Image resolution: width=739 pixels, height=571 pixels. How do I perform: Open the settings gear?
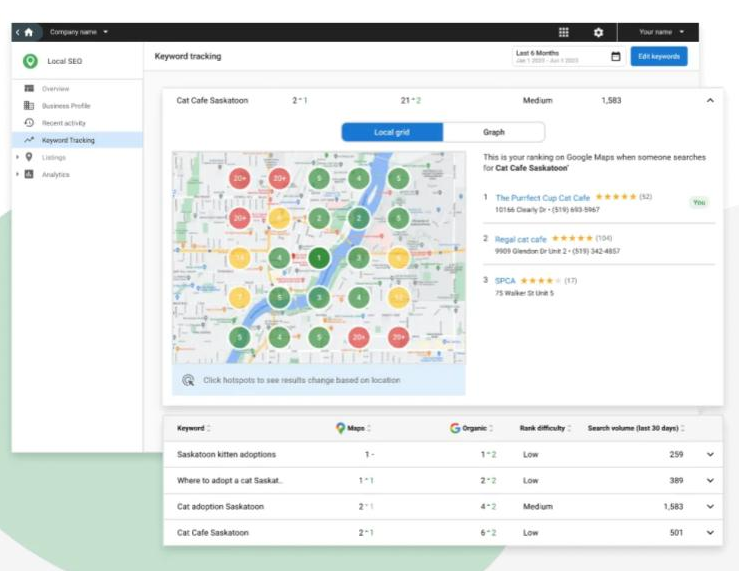598,32
